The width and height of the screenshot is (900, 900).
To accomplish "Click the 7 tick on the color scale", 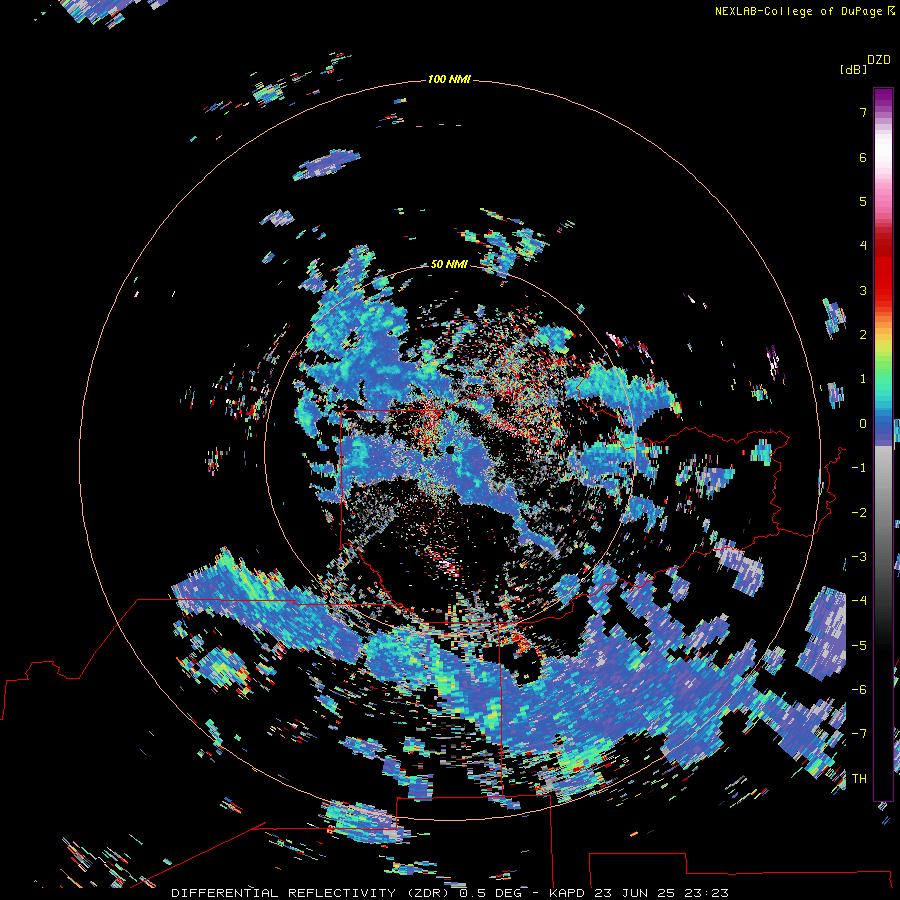I will [863, 112].
